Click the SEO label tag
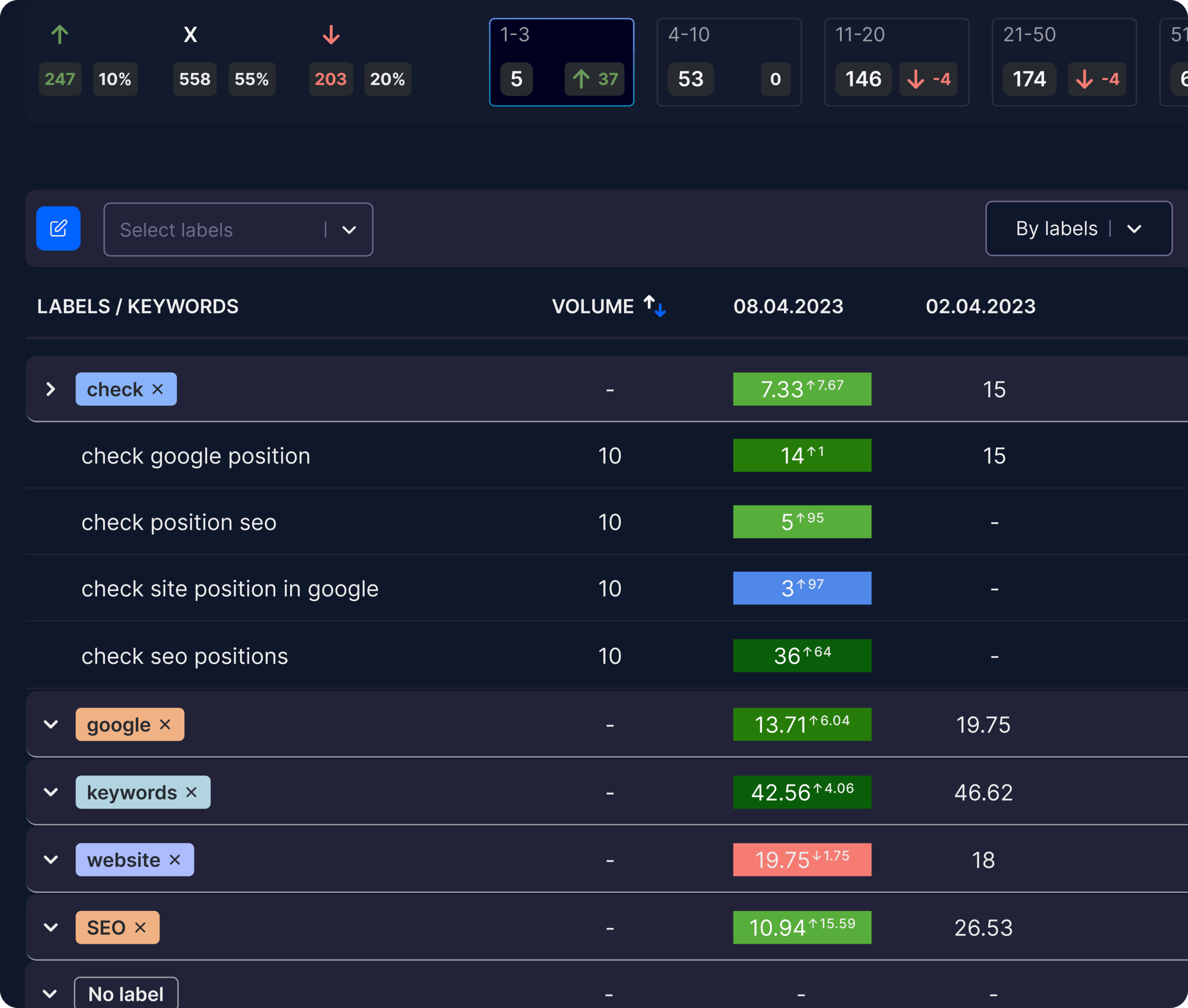 point(117,927)
